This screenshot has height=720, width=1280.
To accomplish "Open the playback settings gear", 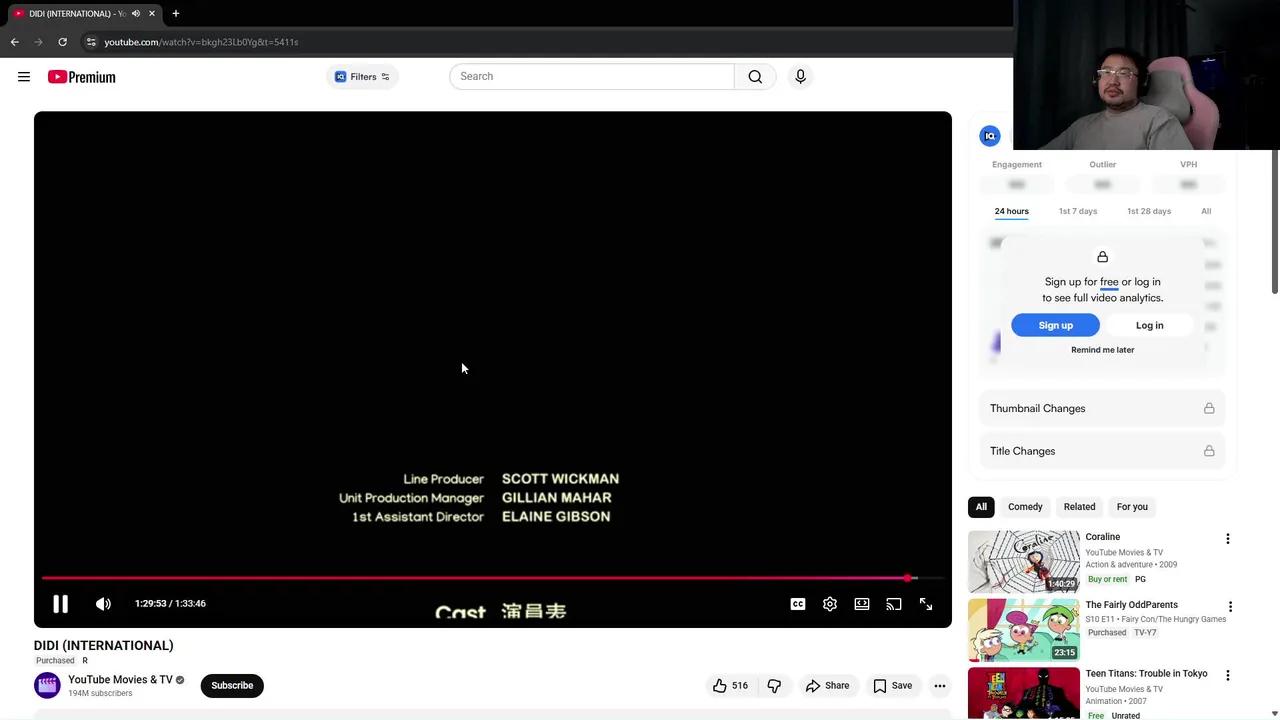I will [x=829, y=603].
